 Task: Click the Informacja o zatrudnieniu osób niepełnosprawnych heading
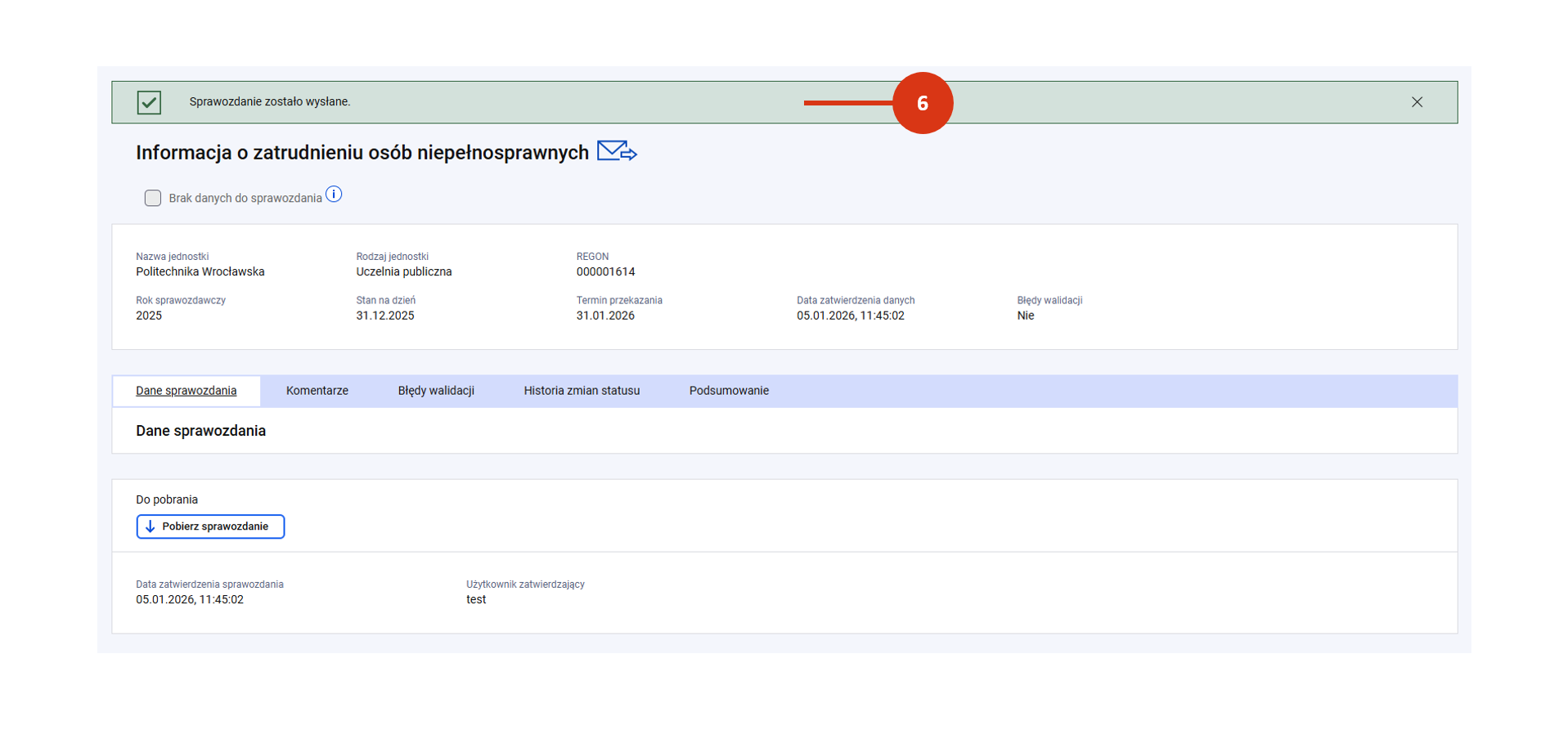362,153
